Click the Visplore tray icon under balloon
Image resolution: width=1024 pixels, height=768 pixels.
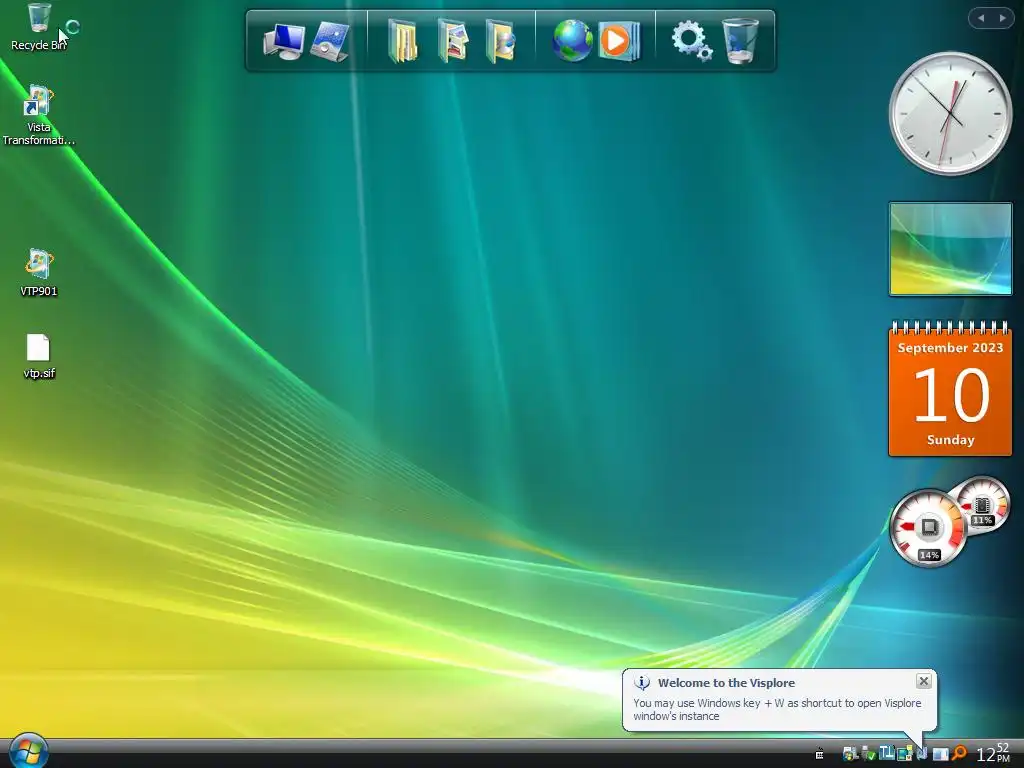(922, 753)
